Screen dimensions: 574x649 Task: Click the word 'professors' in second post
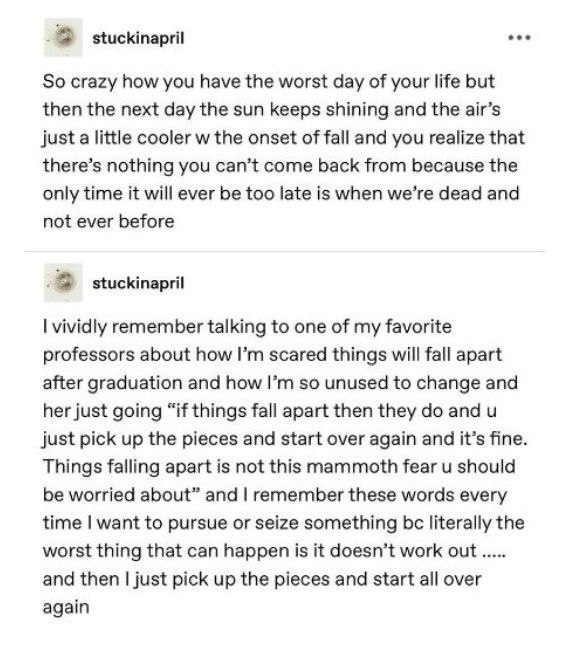(x=89, y=355)
